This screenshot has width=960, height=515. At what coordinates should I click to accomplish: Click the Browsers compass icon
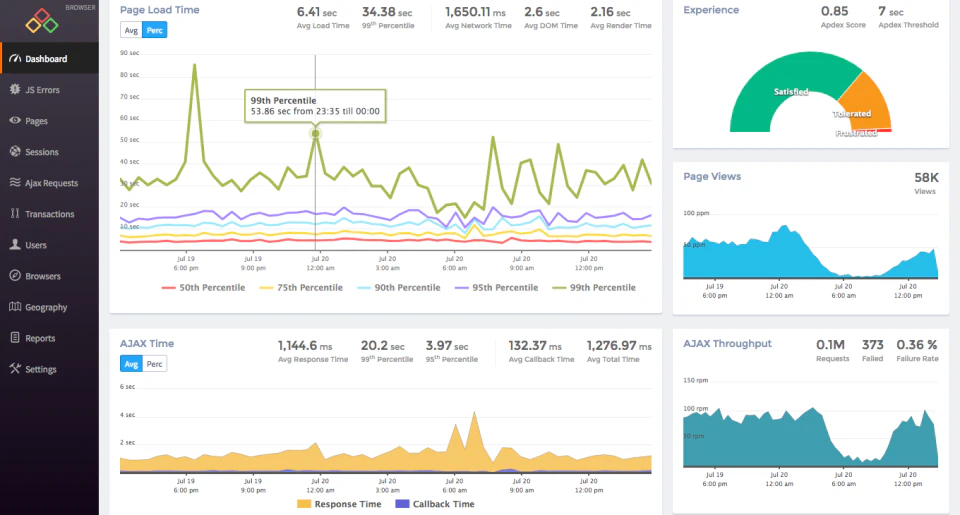pyautogui.click(x=15, y=276)
